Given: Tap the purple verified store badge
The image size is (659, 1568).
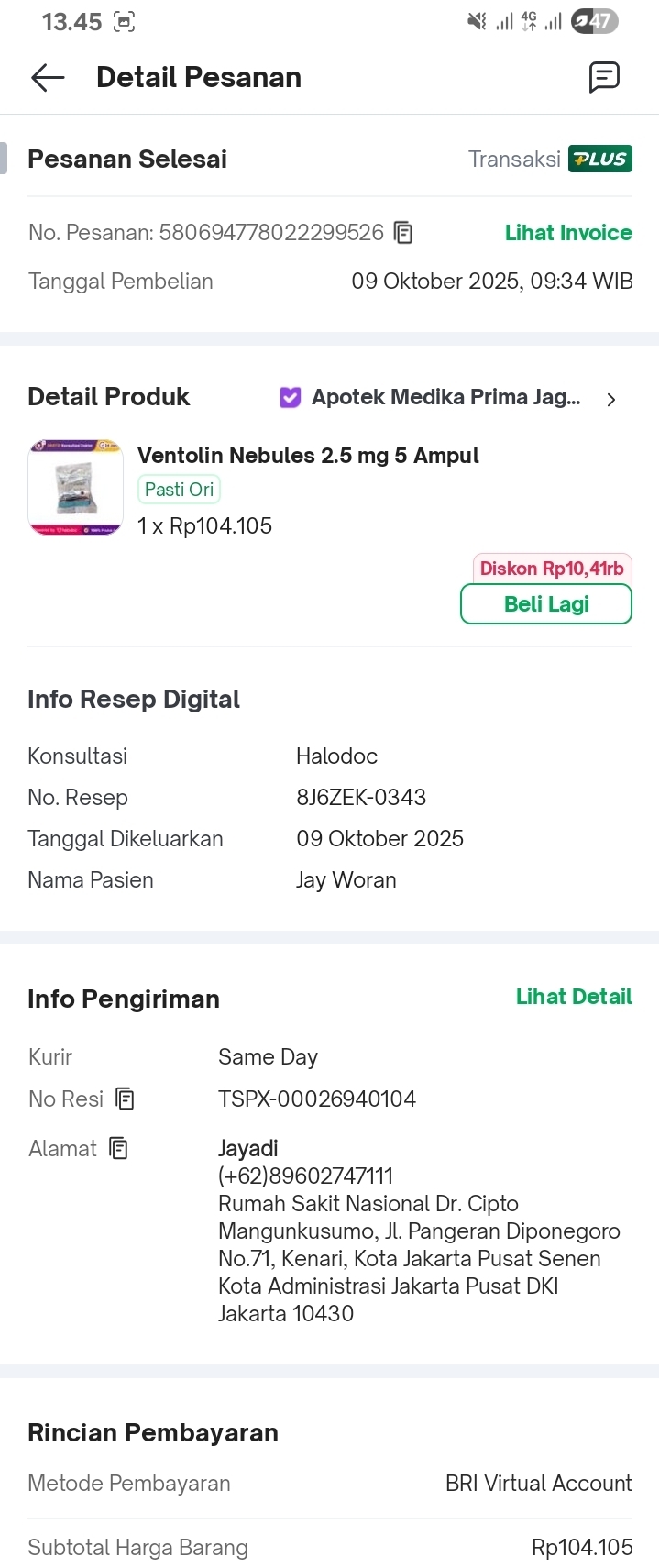Looking at the screenshot, I should [291, 397].
